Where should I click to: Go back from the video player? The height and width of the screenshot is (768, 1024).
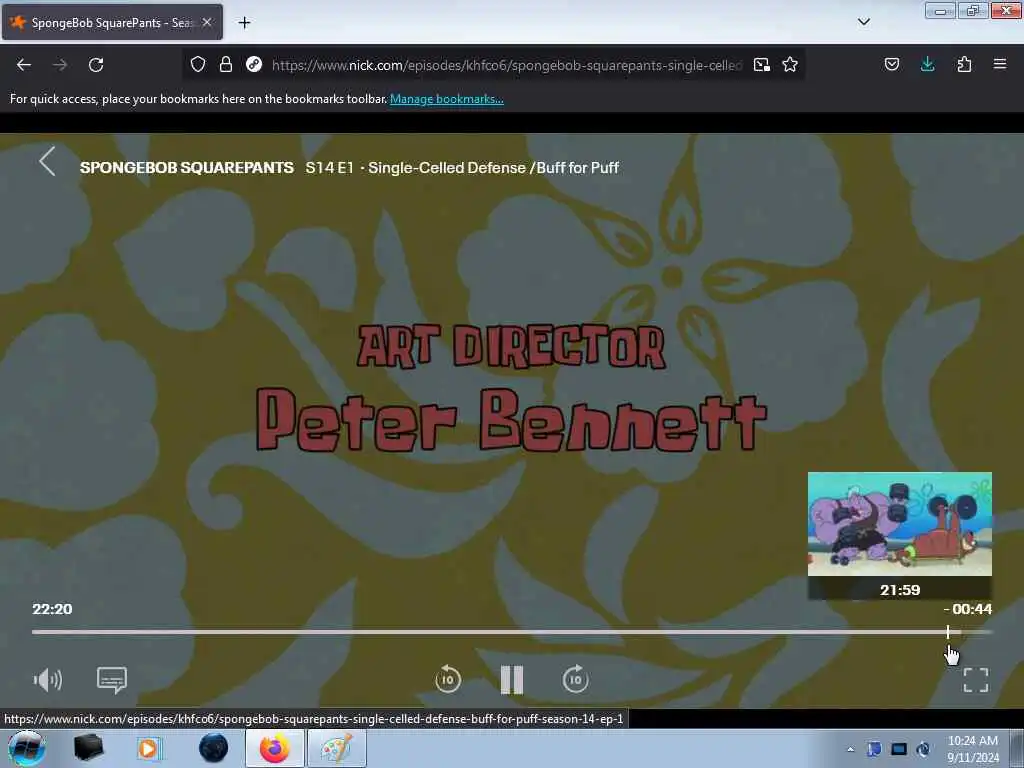point(47,161)
